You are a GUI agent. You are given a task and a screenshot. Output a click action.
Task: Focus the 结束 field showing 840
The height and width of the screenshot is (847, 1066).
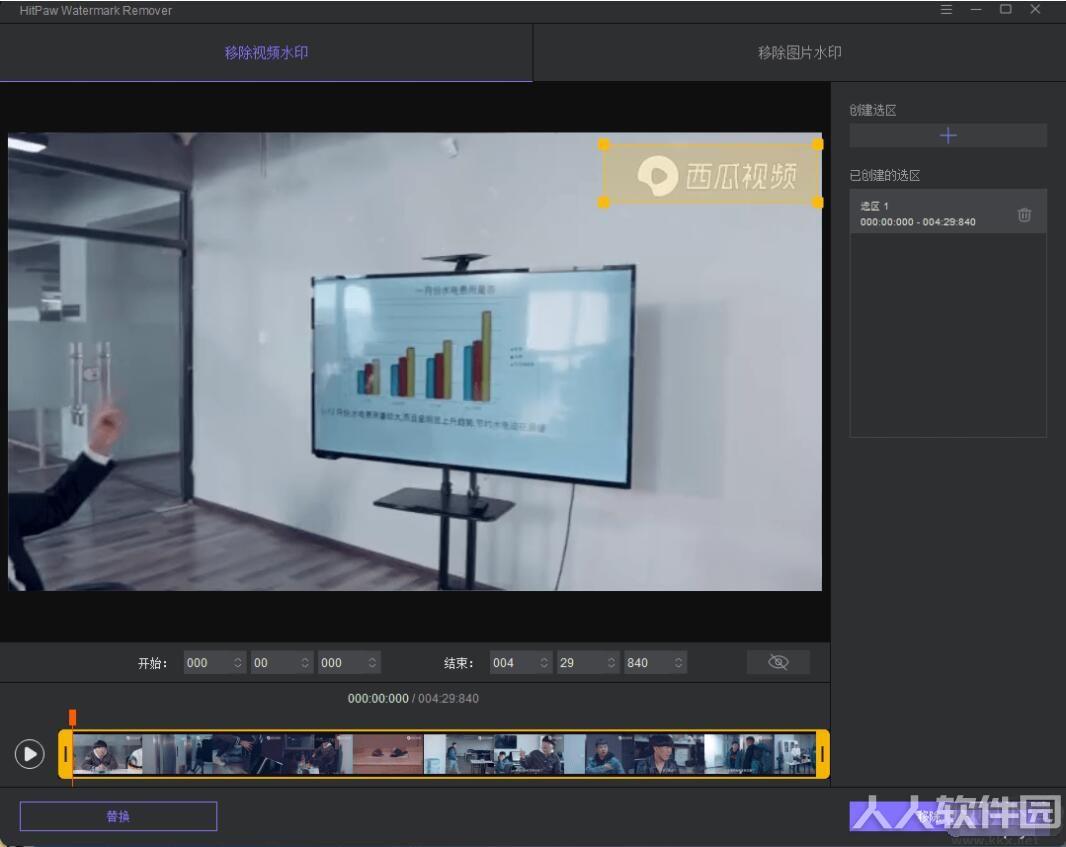coord(655,663)
